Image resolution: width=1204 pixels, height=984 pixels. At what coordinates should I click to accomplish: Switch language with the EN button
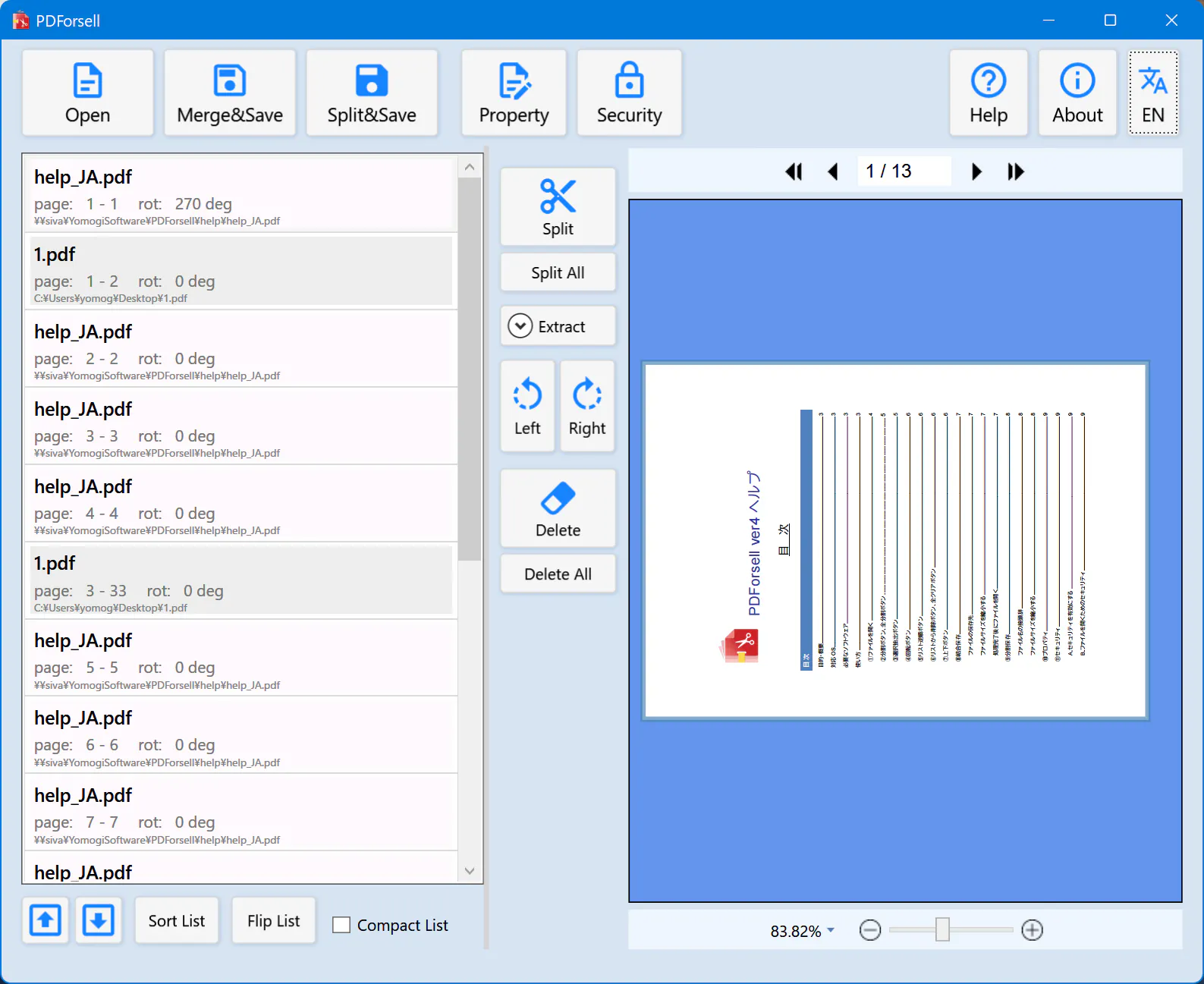point(1153,93)
